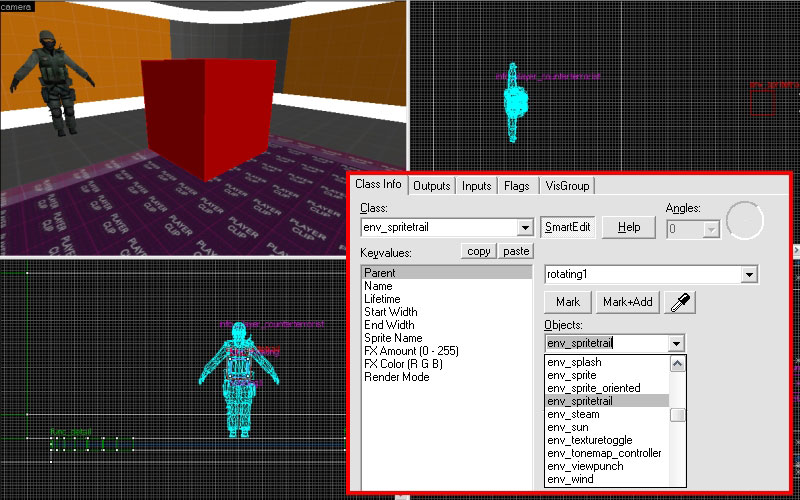The width and height of the screenshot is (800, 500).
Task: Select the red cube in camera view
Action: (208, 119)
